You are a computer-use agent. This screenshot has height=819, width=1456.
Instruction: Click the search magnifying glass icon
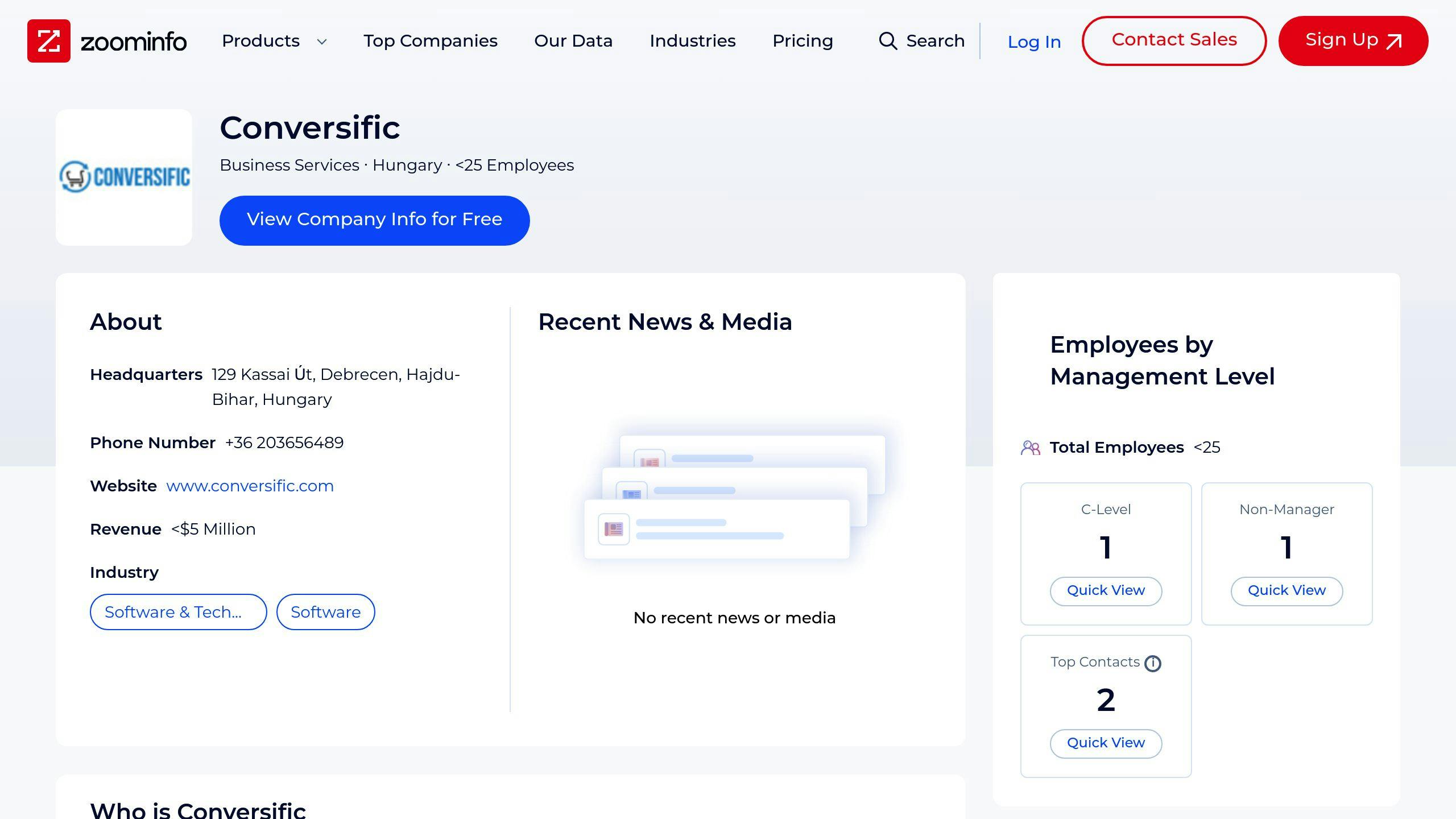(888, 41)
